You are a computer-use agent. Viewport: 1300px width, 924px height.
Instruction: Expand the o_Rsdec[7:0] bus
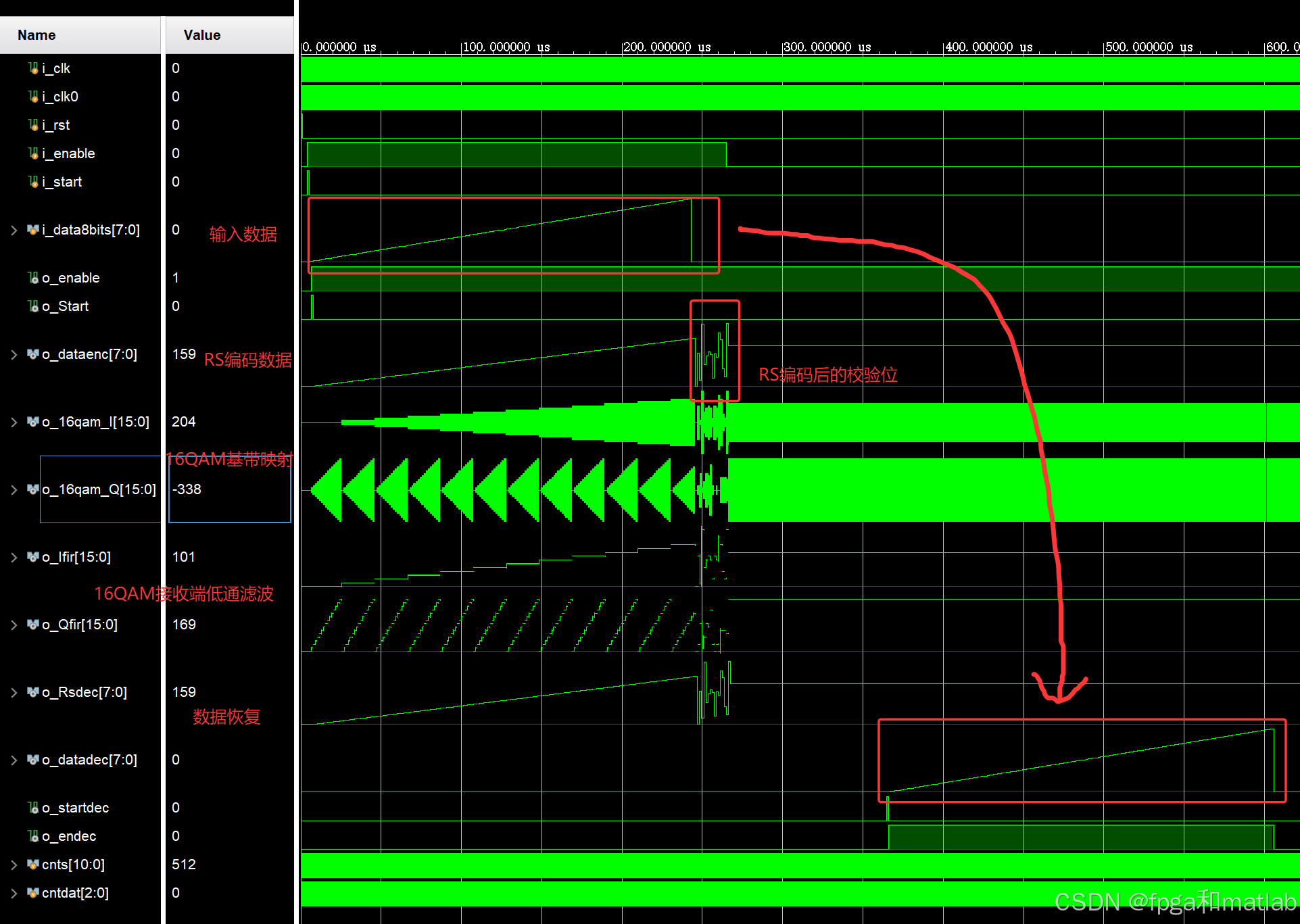14,693
